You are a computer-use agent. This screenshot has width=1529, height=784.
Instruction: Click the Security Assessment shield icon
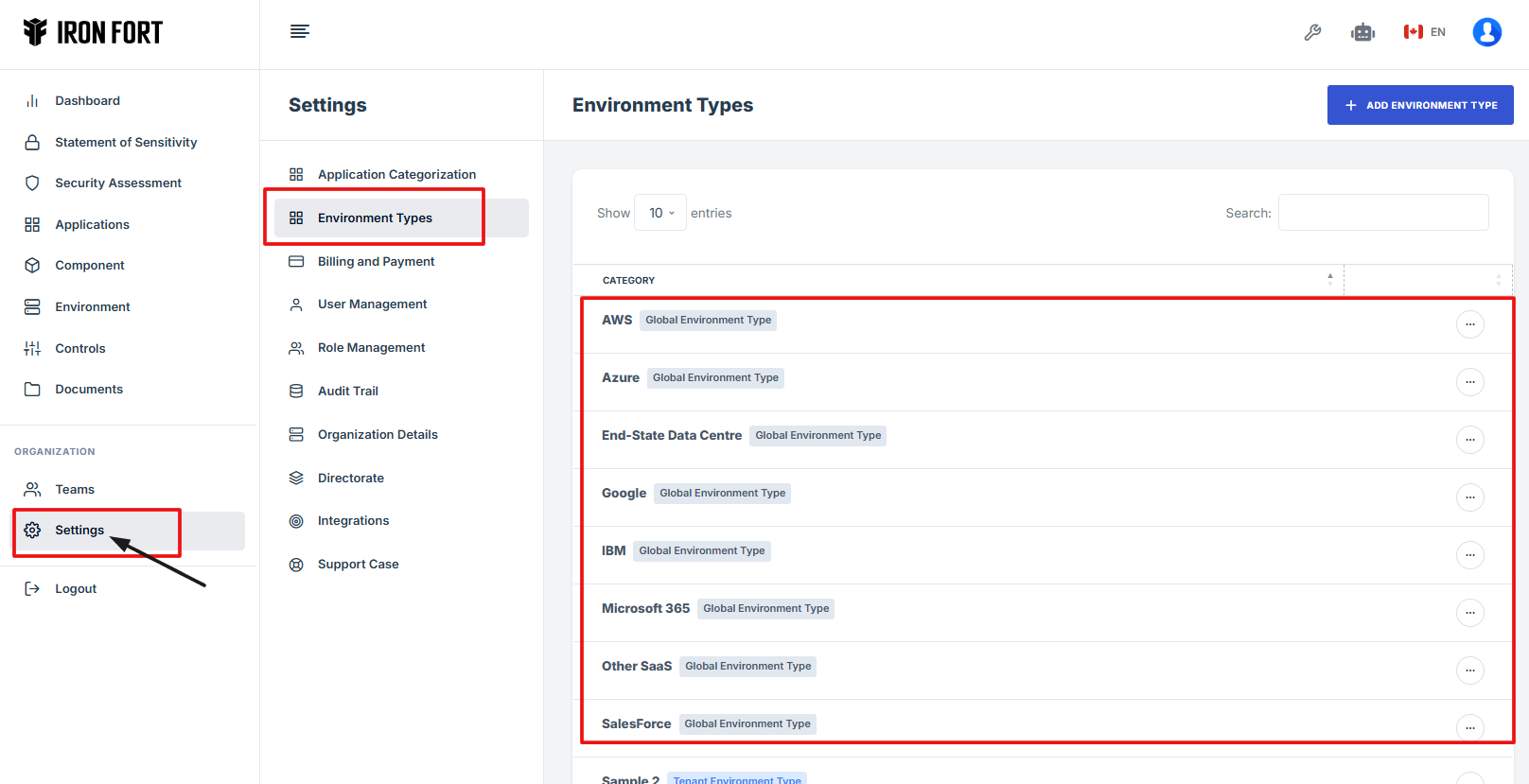click(32, 183)
